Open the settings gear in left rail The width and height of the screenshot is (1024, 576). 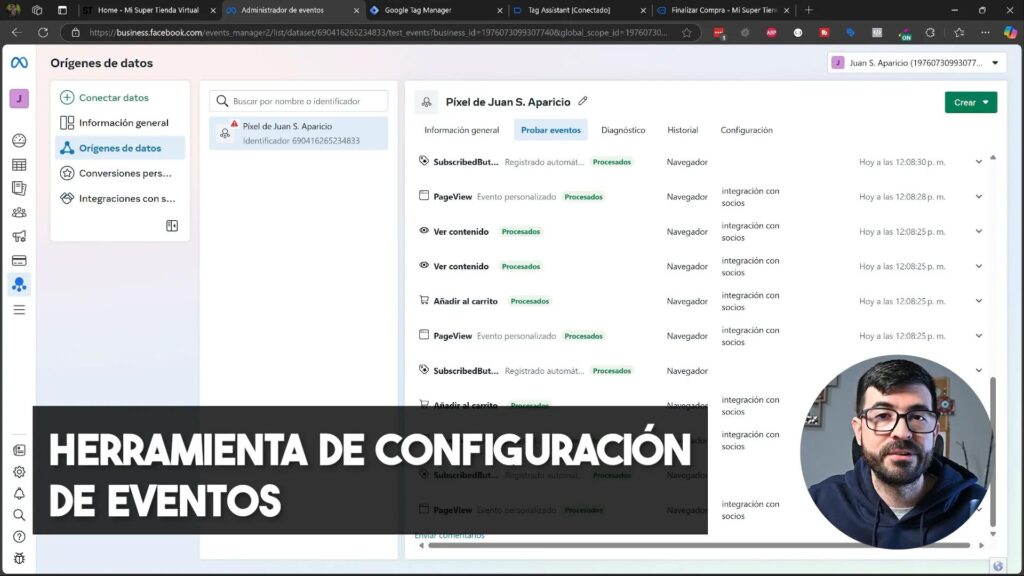coord(19,472)
